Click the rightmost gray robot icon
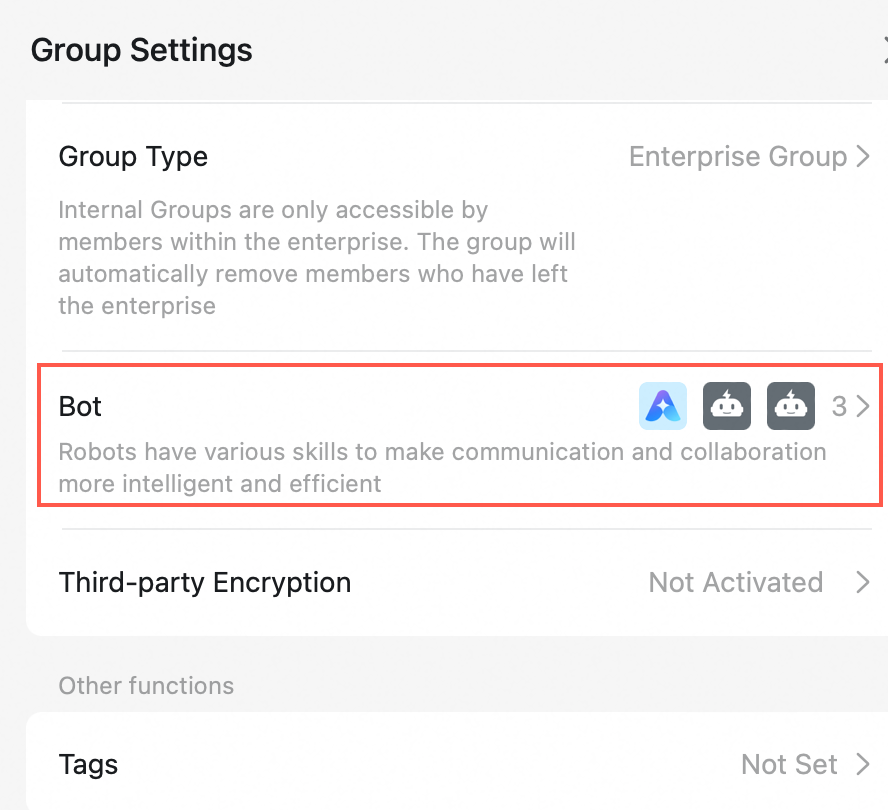Screen dimensions: 888x810 tap(791, 406)
